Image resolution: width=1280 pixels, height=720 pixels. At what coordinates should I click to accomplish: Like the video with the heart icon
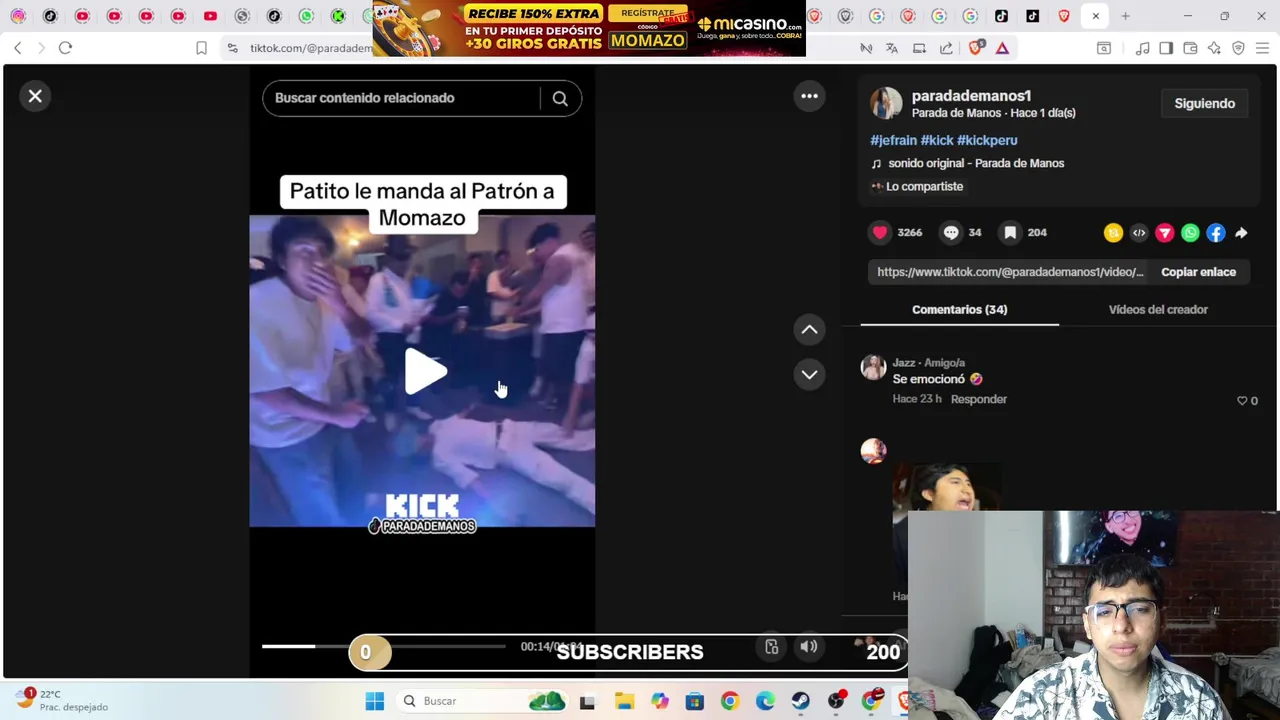(880, 232)
